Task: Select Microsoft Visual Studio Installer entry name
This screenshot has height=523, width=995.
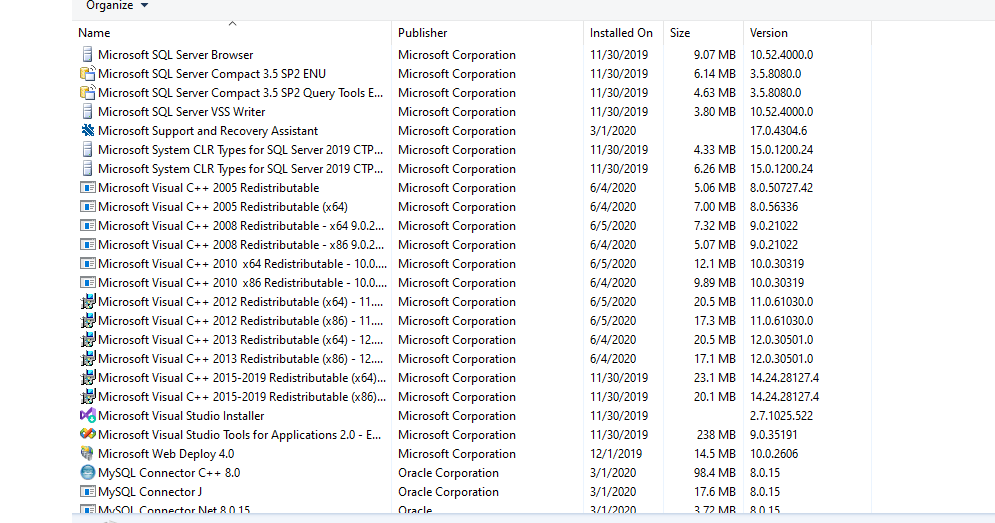Action: tap(181, 416)
